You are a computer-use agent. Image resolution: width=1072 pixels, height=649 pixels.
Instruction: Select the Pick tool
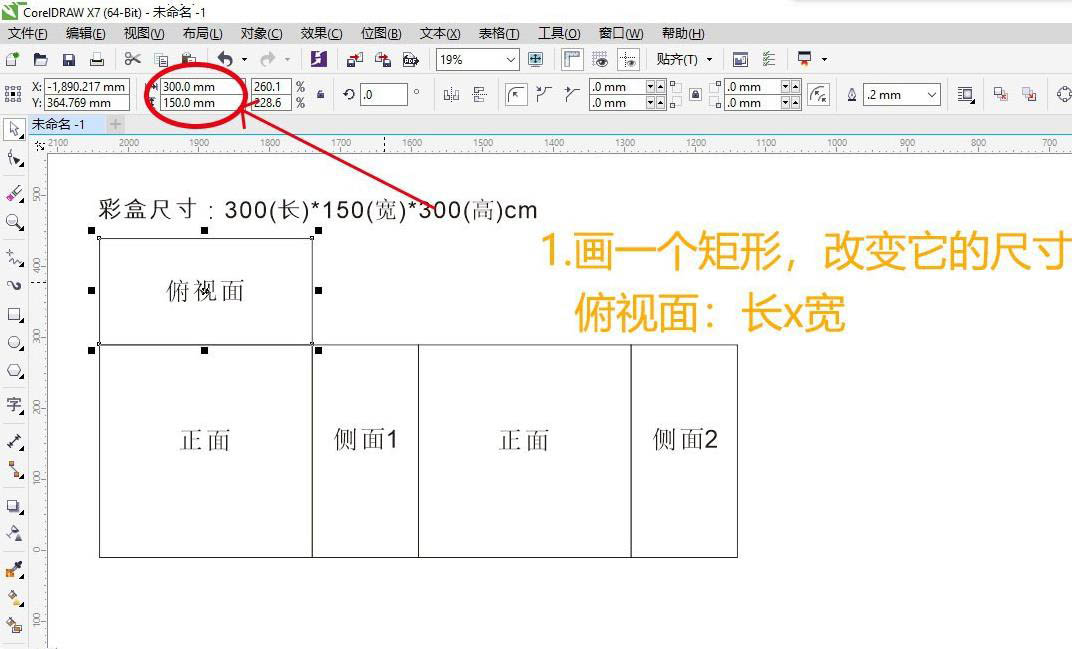click(x=14, y=128)
